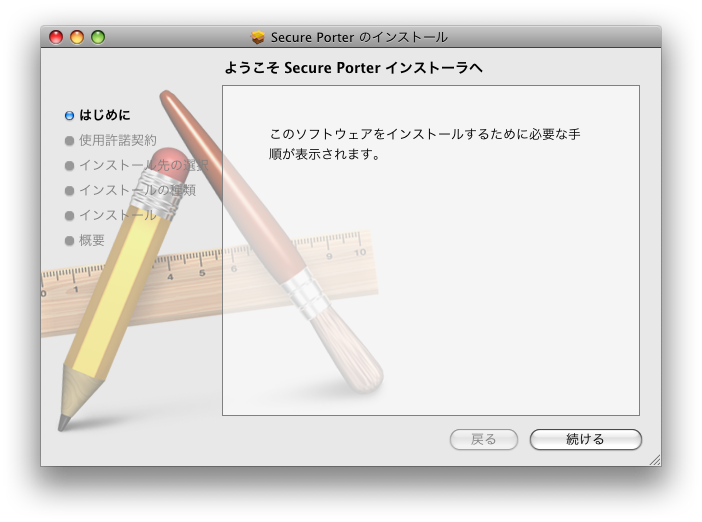This screenshot has height=522, width=702.
Task: Click the ようこそ Secure Porter インストーラへ heading
Action: [x=353, y=68]
